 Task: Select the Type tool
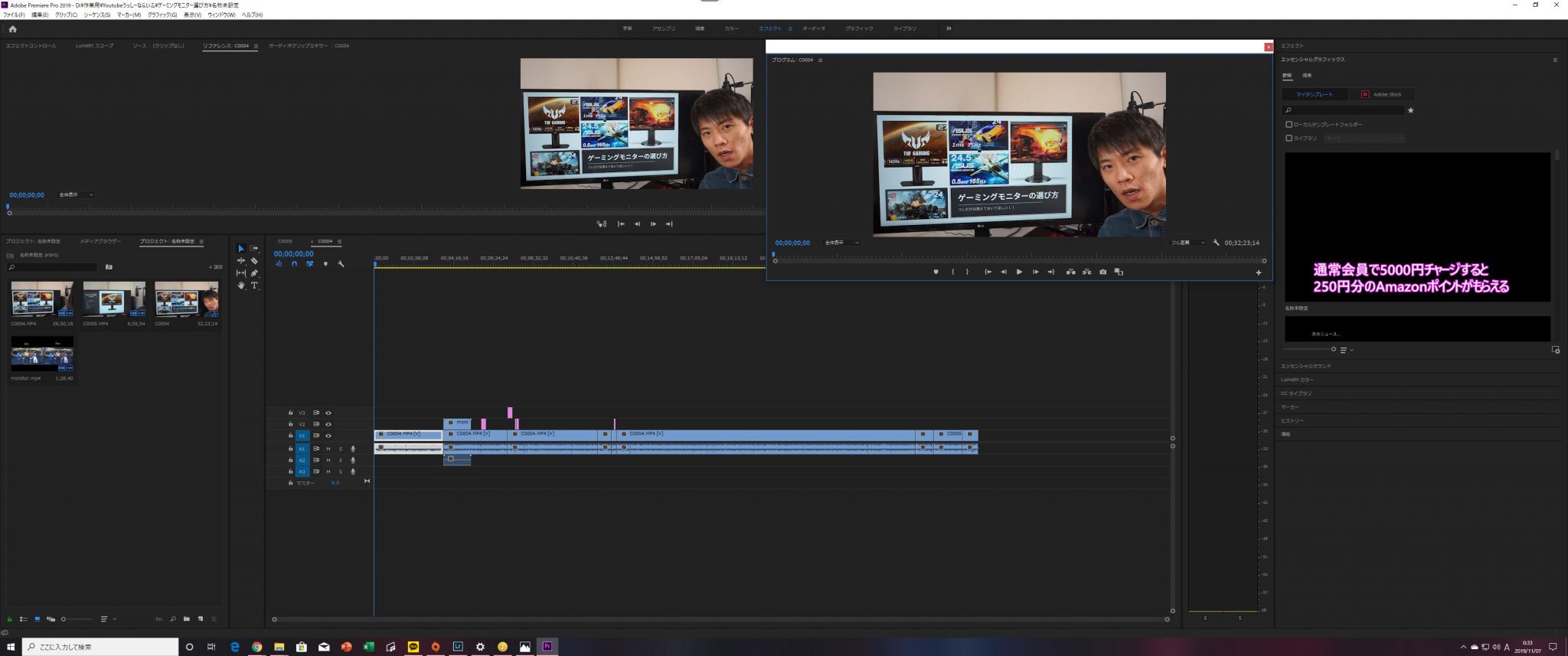[254, 286]
